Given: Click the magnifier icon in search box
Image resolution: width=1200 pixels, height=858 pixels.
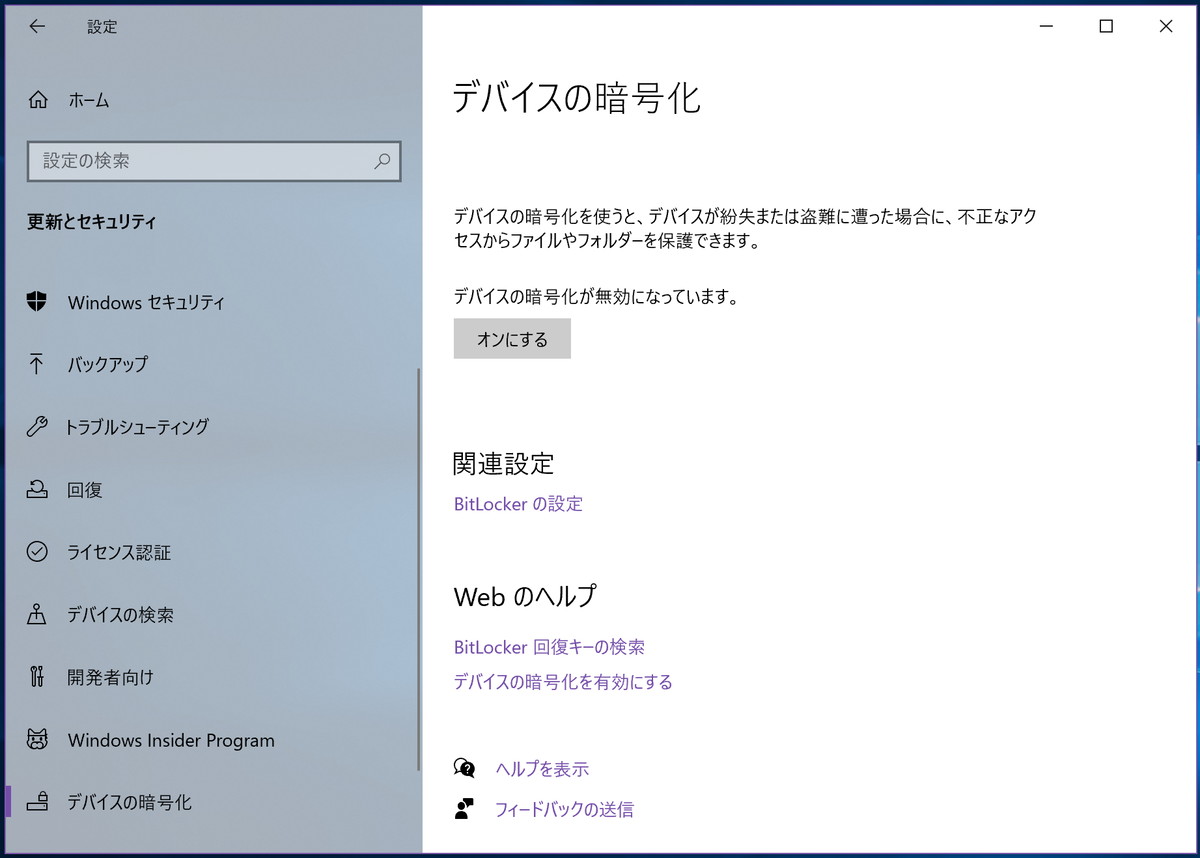Looking at the screenshot, I should pyautogui.click(x=382, y=160).
